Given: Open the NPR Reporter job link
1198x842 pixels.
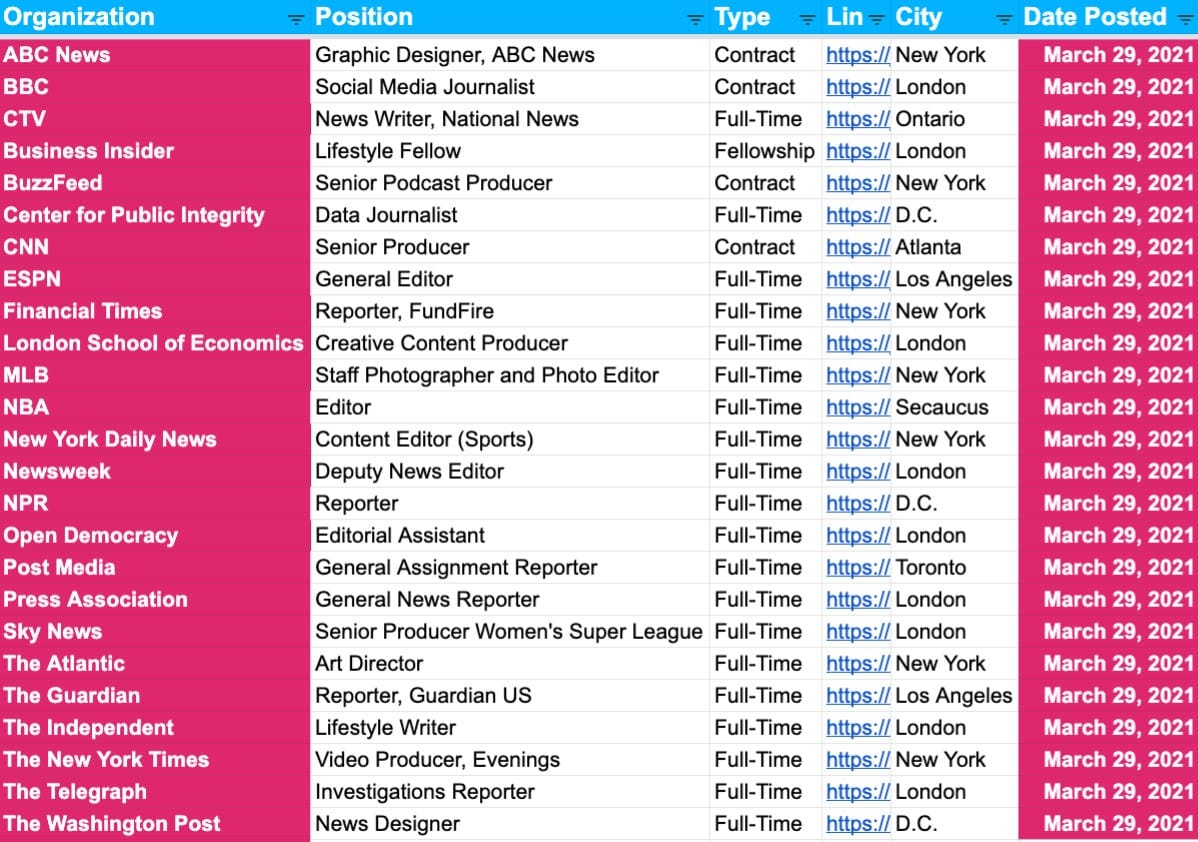Looking at the screenshot, I should tap(857, 503).
